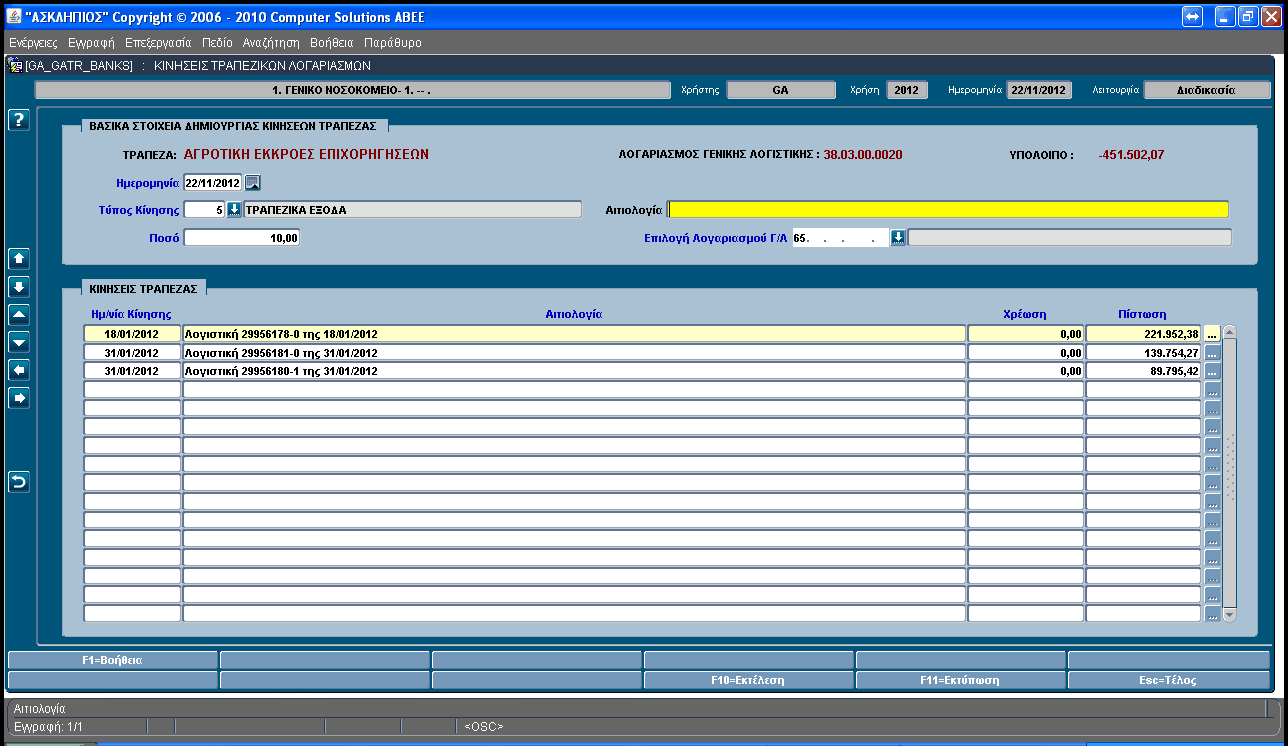Click the <OSC> status bar entry

tap(485, 726)
